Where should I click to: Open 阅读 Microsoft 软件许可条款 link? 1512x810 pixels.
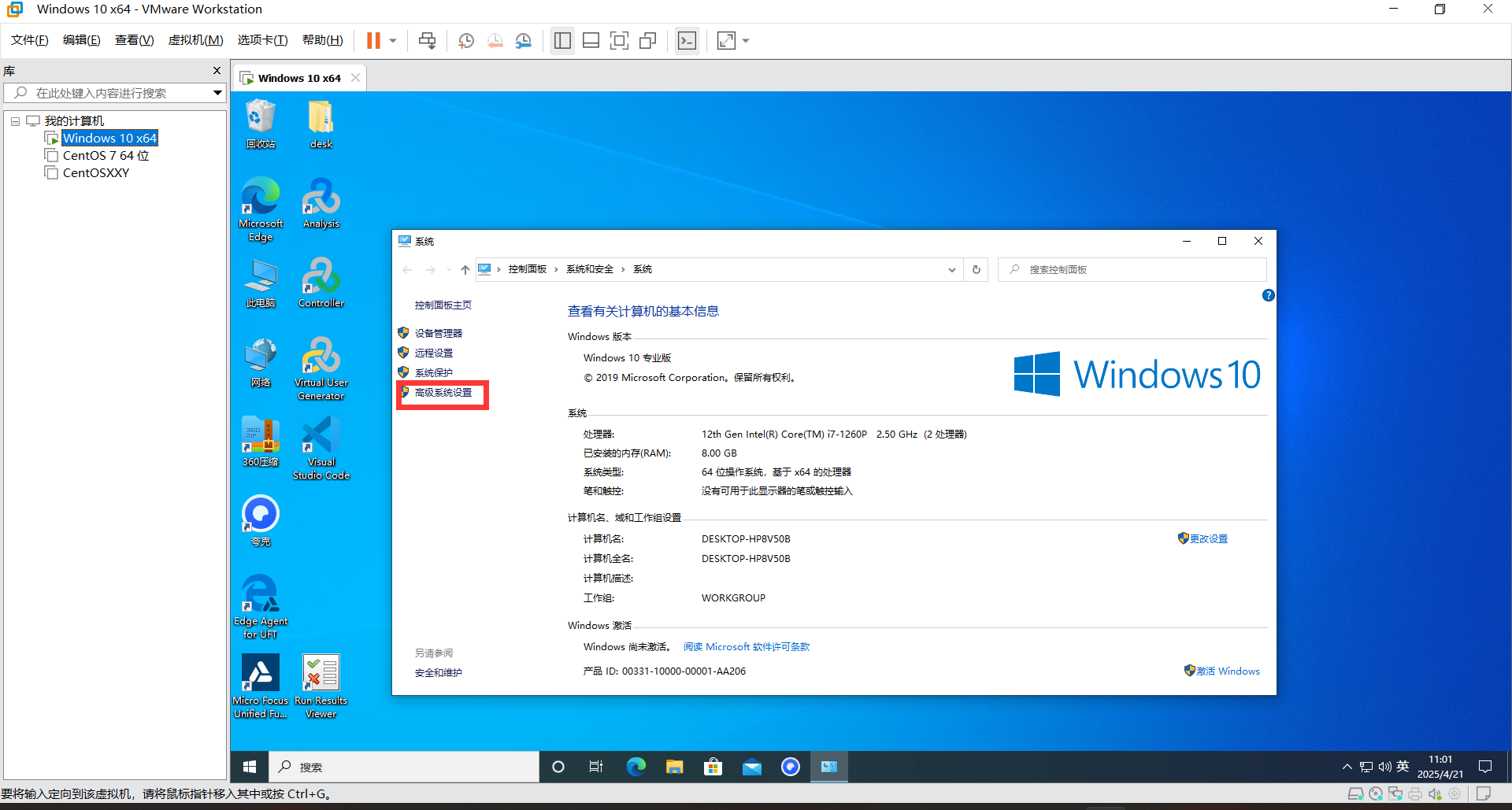(747, 647)
